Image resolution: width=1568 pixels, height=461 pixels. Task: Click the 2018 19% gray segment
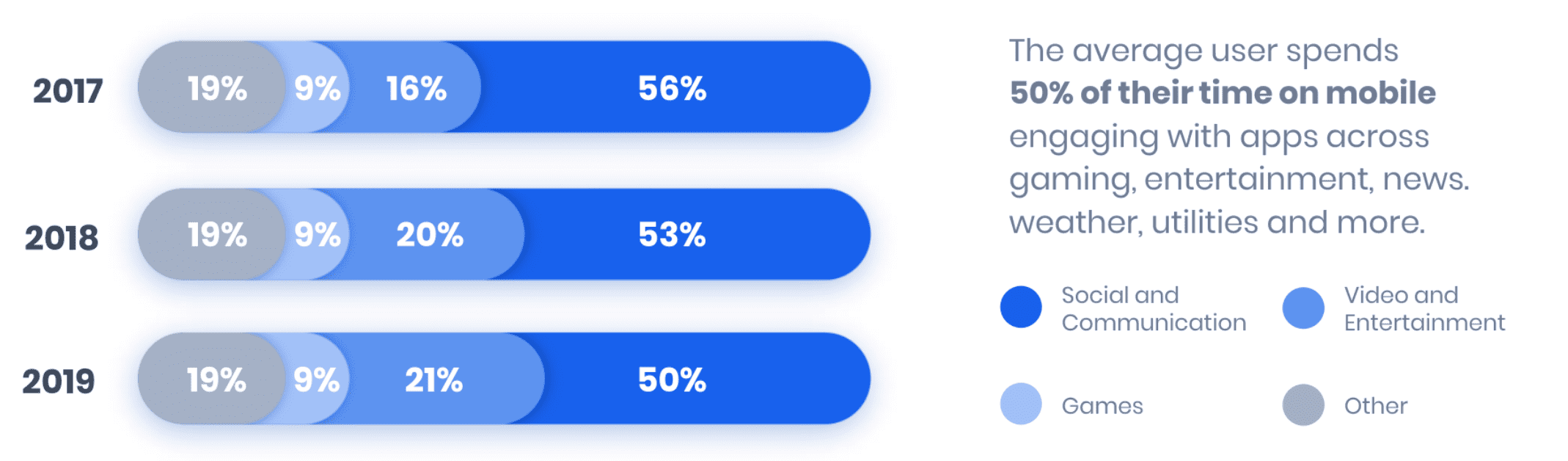(211, 234)
